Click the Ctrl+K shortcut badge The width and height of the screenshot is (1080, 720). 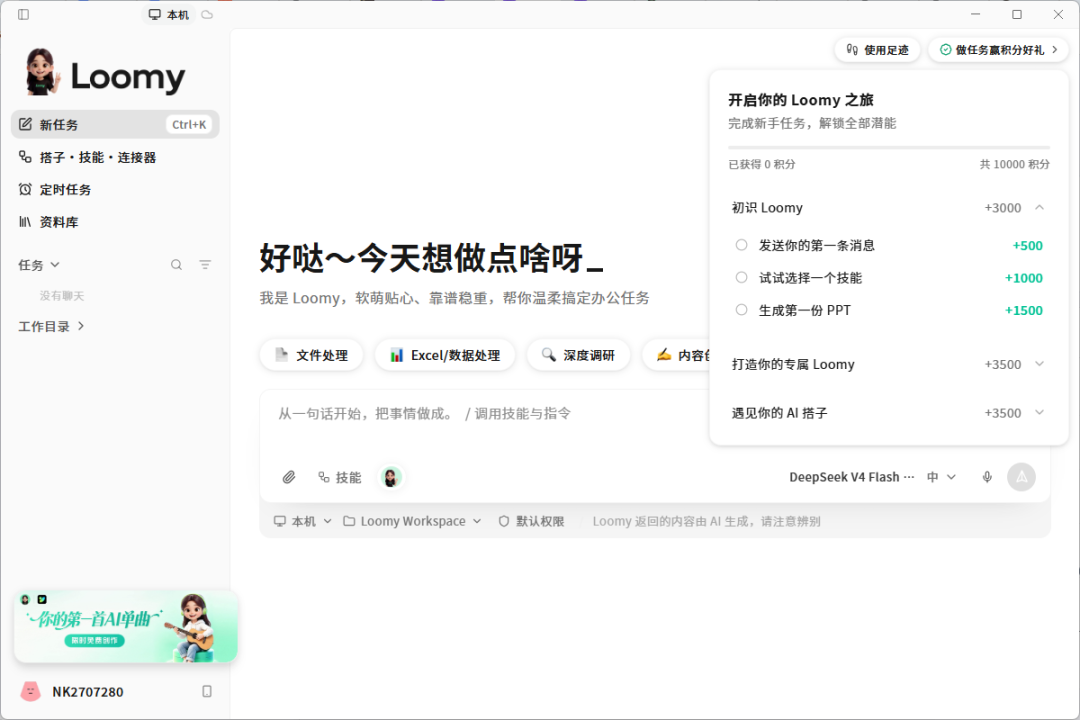click(x=189, y=125)
